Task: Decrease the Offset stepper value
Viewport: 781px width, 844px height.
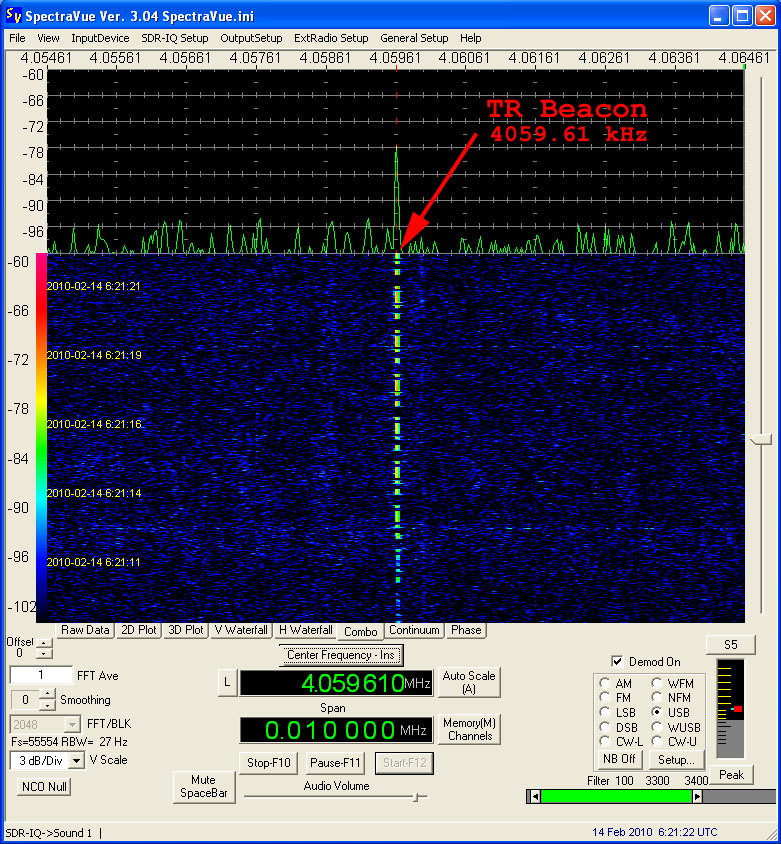Action: (x=44, y=653)
